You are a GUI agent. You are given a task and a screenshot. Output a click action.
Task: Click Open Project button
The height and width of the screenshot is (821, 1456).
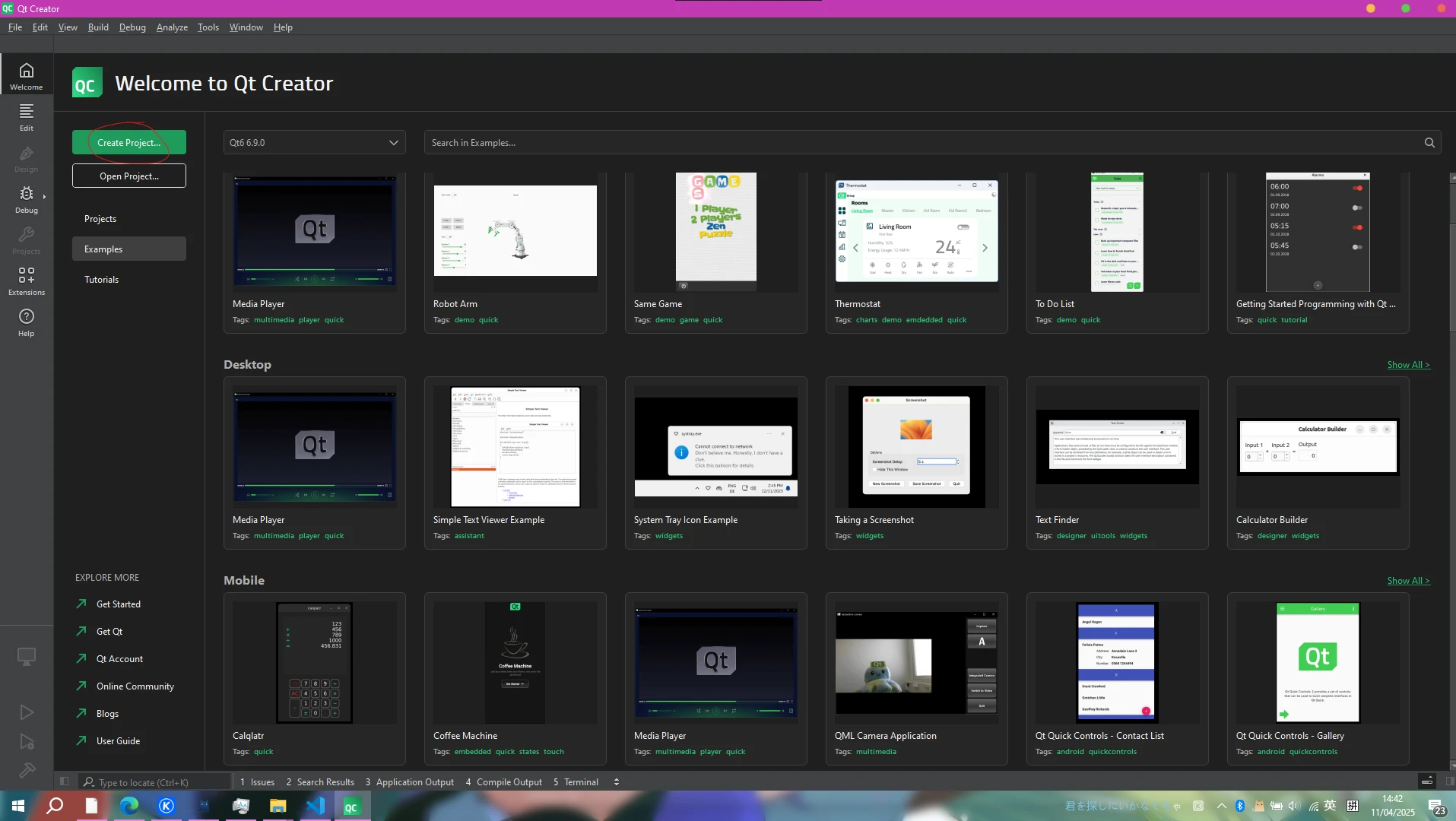pyautogui.click(x=129, y=176)
